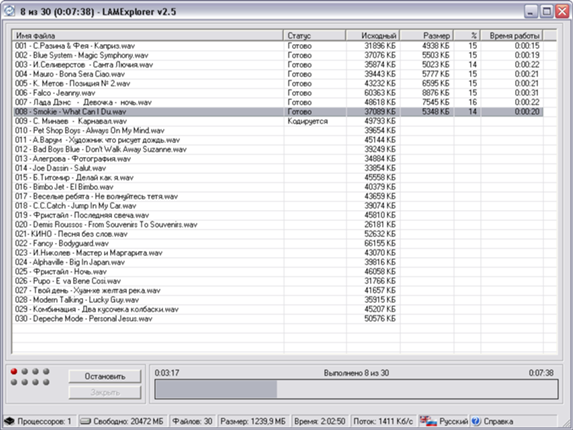573x430 pixels.
Task: Select row 002 - Blue System - Magic Symphony.wav
Action: coord(278,55)
